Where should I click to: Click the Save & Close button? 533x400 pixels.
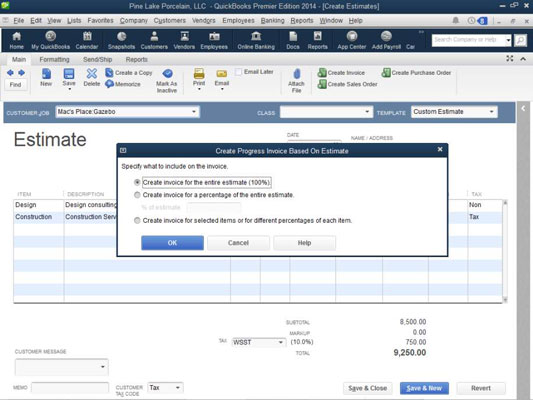367,388
